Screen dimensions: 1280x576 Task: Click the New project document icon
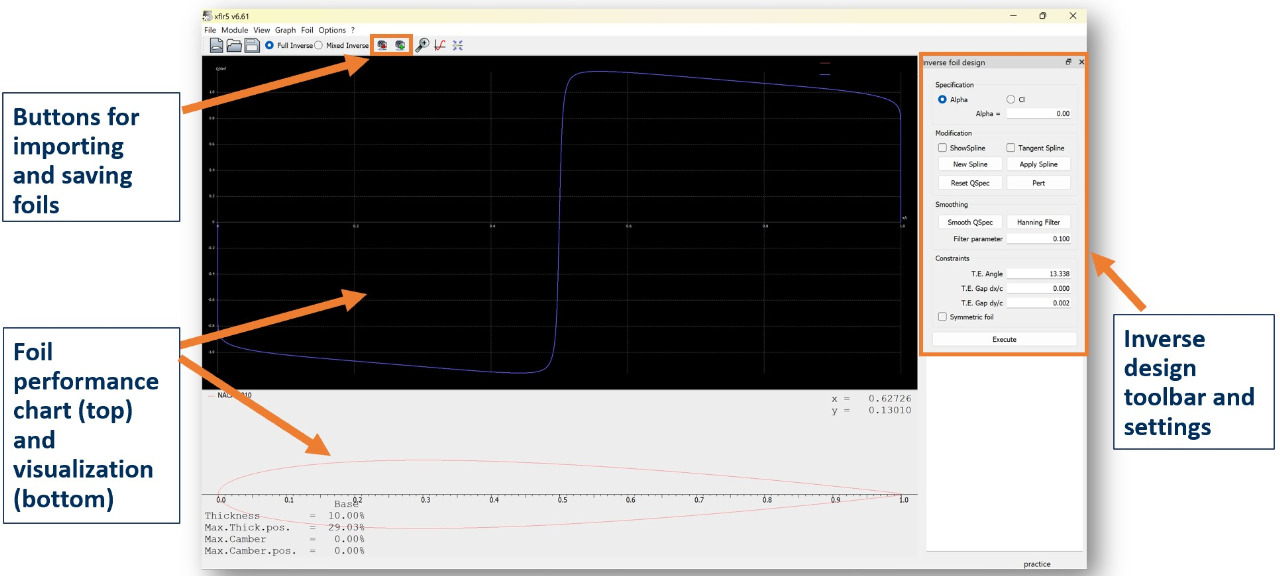point(216,45)
